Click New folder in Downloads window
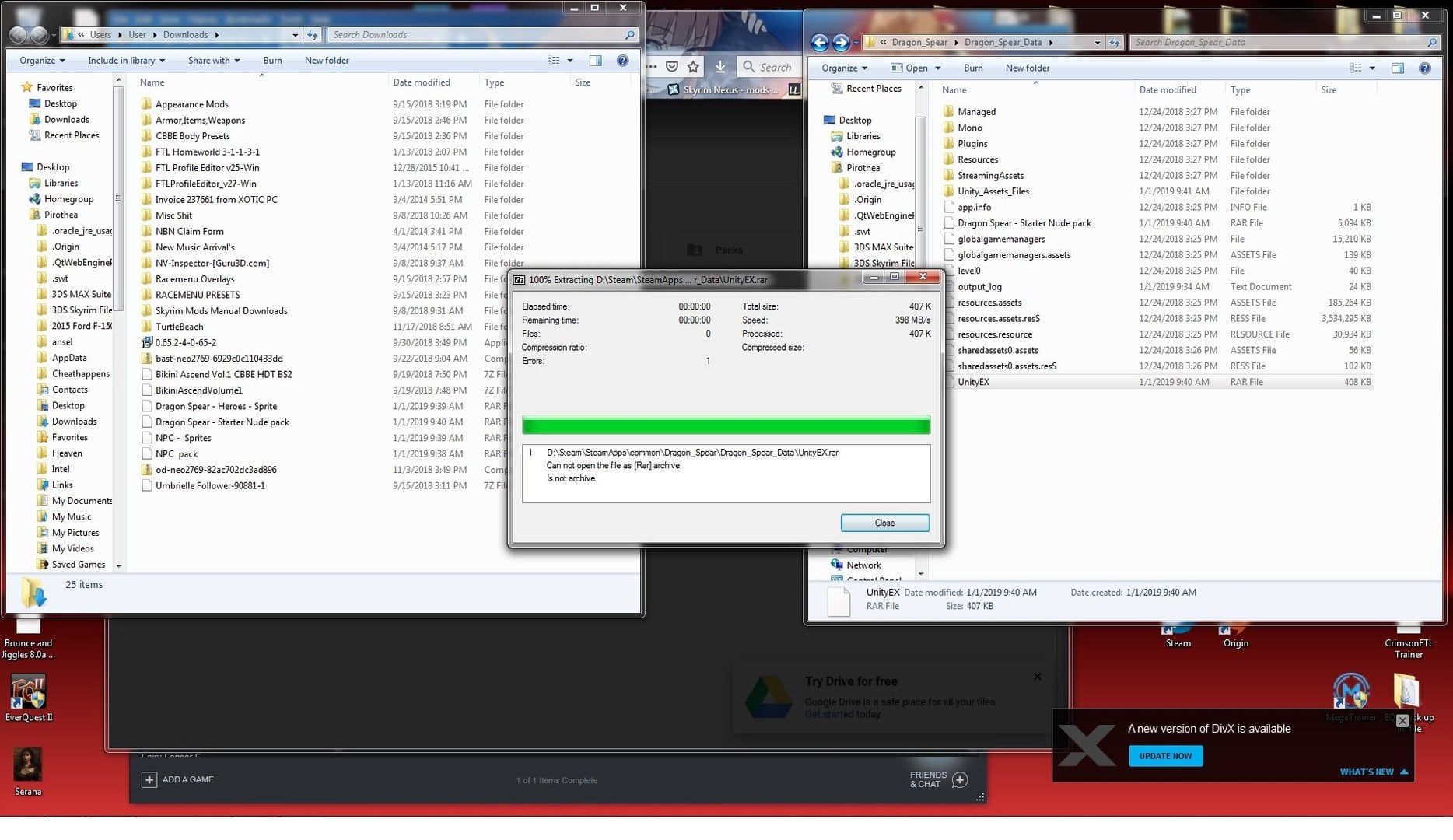The height and width of the screenshot is (840, 1453). tap(327, 61)
